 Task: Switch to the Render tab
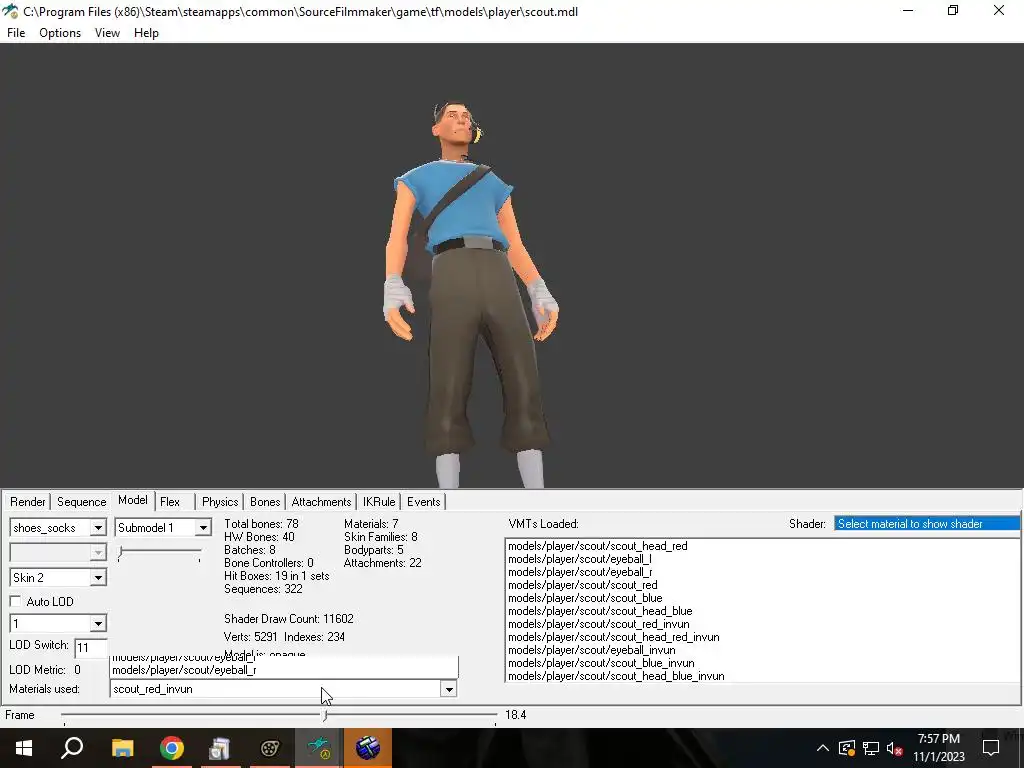(x=27, y=502)
